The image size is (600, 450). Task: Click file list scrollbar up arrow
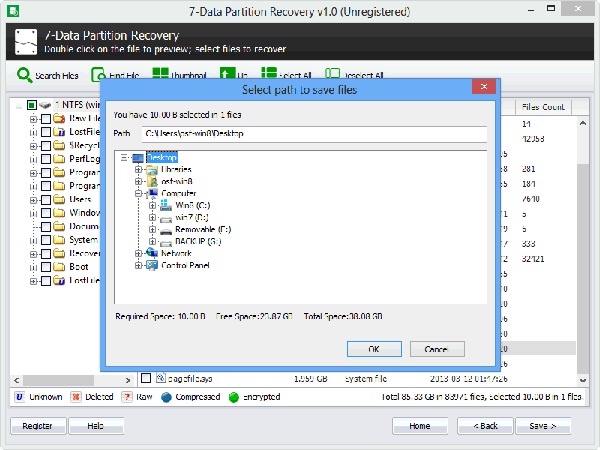pos(583,123)
